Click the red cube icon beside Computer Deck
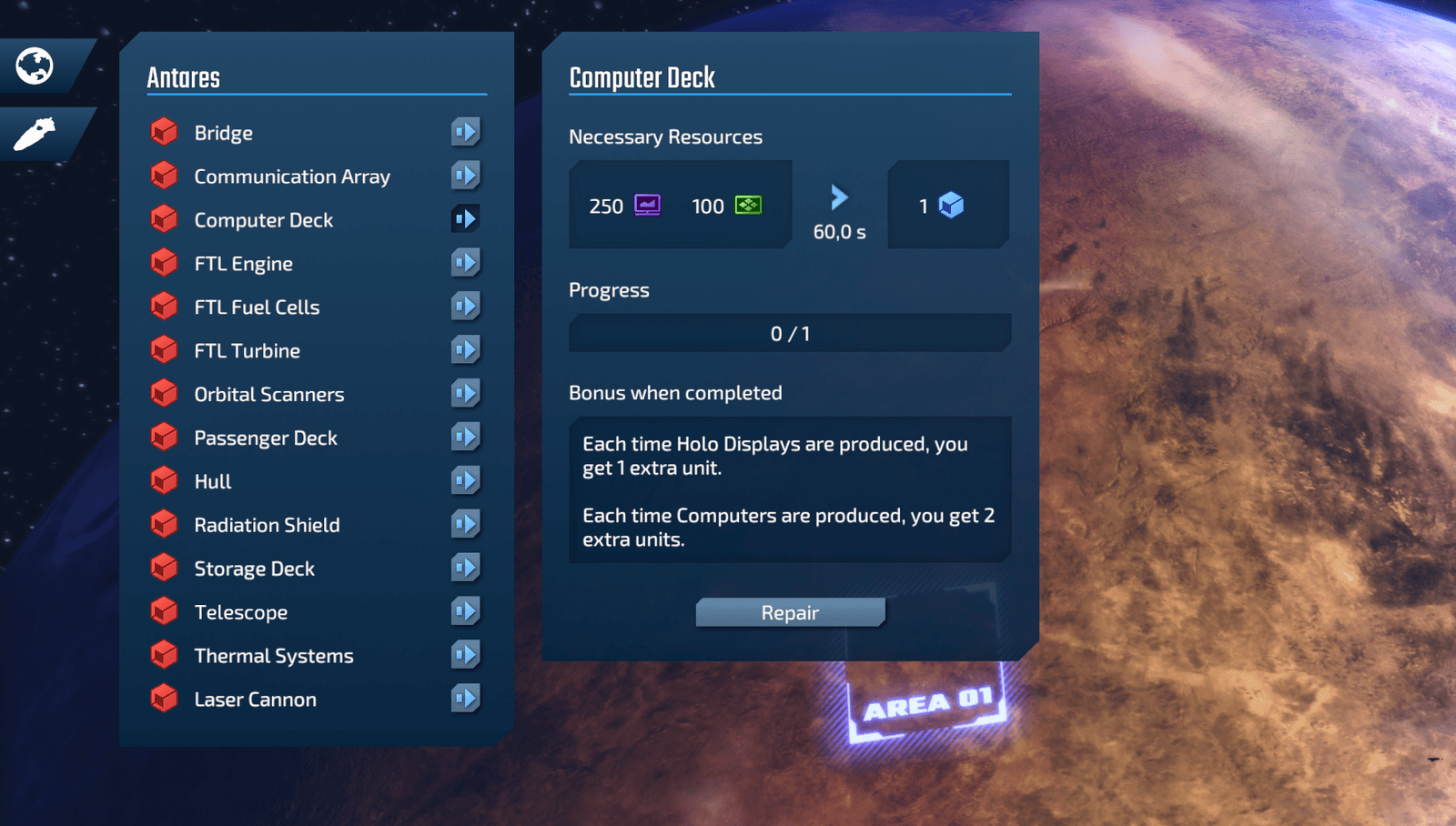The width and height of the screenshot is (1456, 826). [164, 219]
